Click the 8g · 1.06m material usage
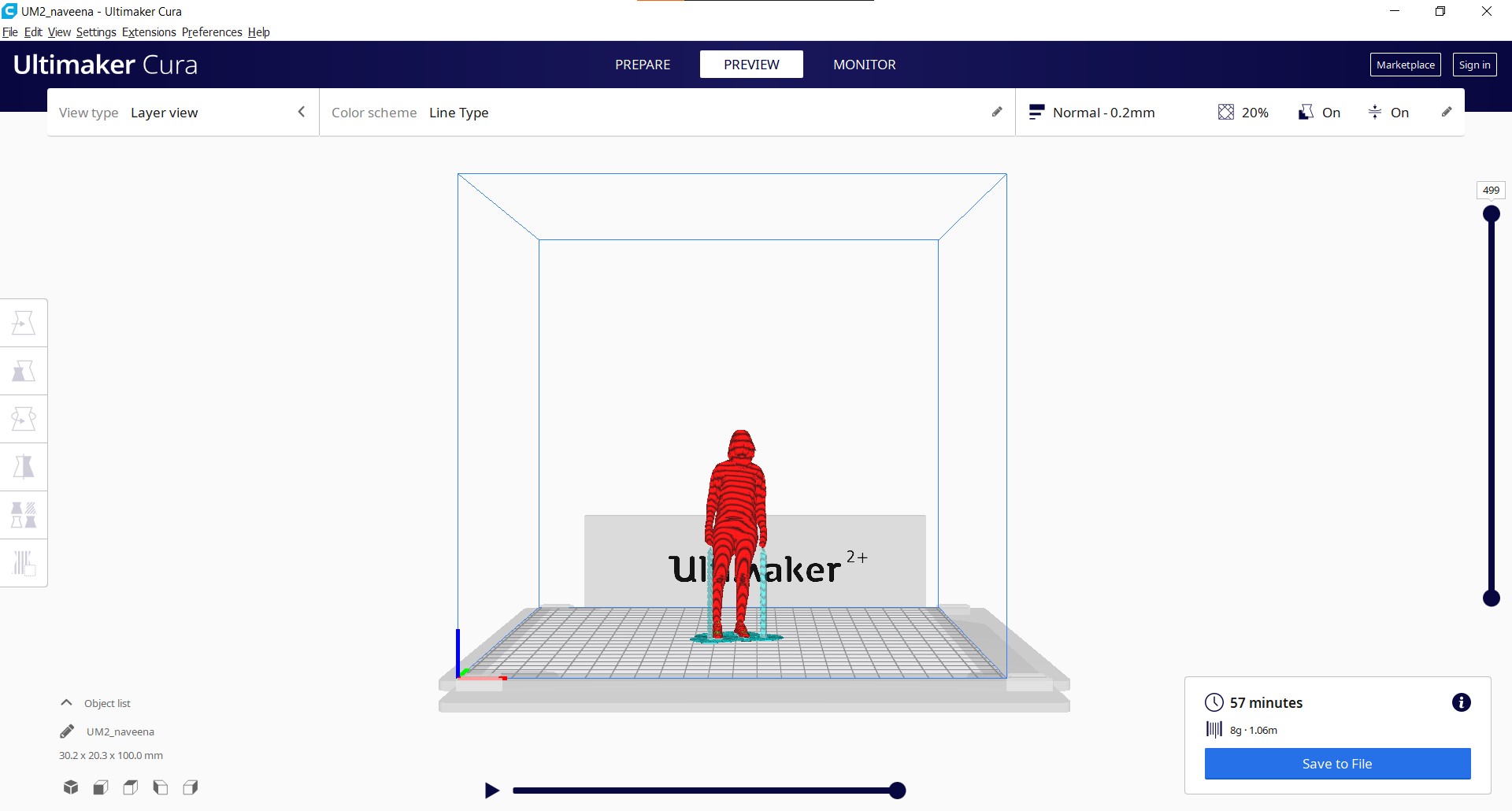The image size is (1512, 811). [1254, 730]
